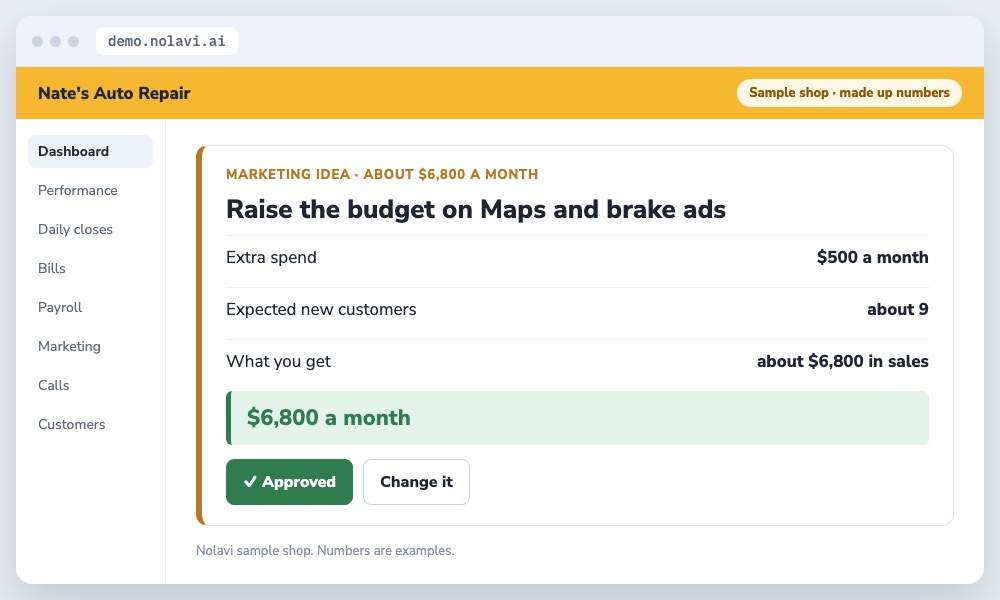This screenshot has width=1000, height=600.
Task: Click the Nate's Auto Repair title
Action: 114,93
